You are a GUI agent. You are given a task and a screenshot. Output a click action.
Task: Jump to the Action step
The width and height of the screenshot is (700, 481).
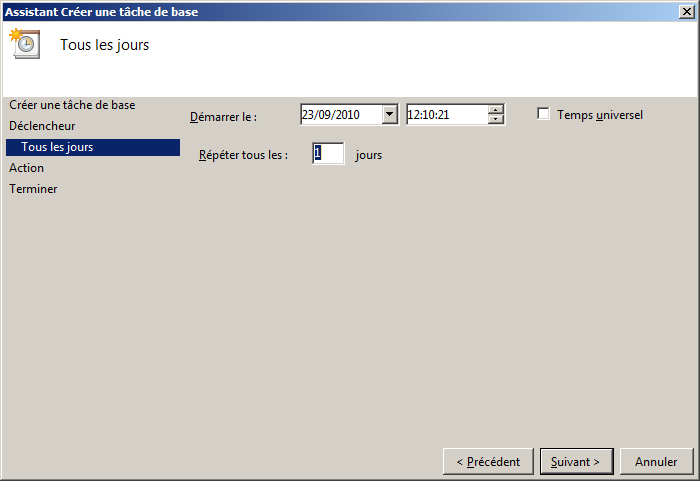pos(27,168)
